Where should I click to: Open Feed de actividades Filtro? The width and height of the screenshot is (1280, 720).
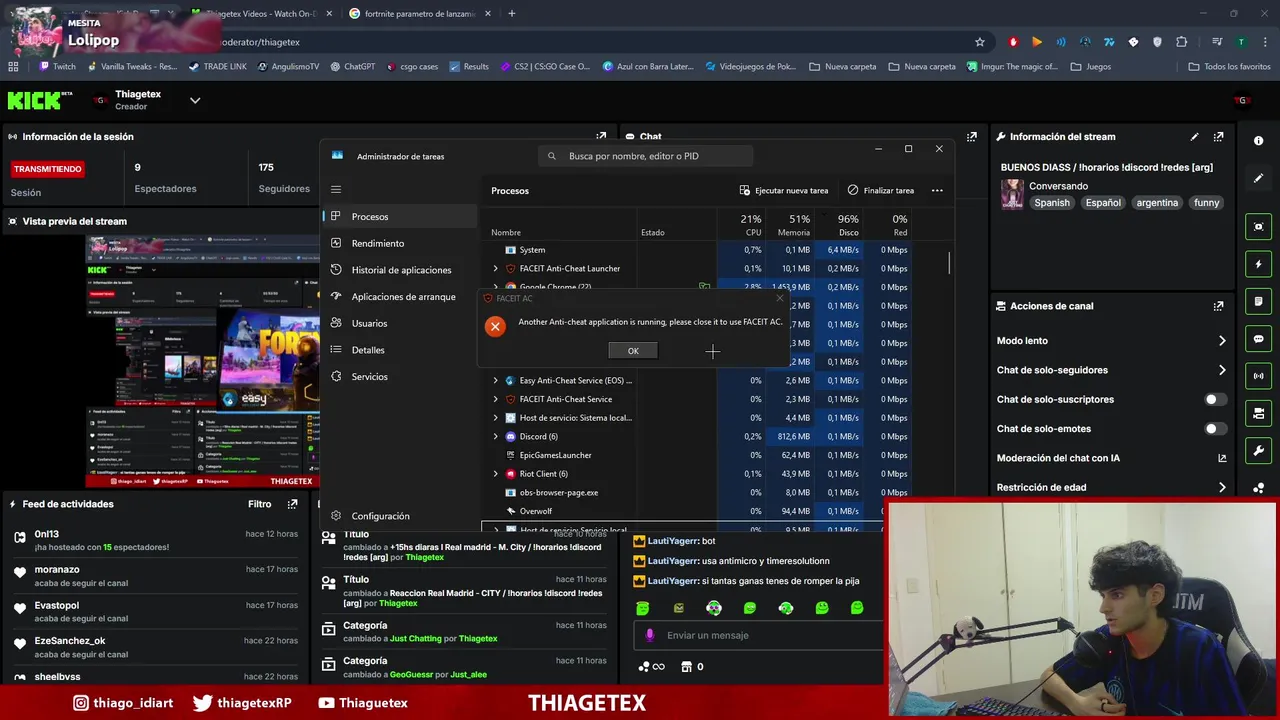tap(260, 504)
